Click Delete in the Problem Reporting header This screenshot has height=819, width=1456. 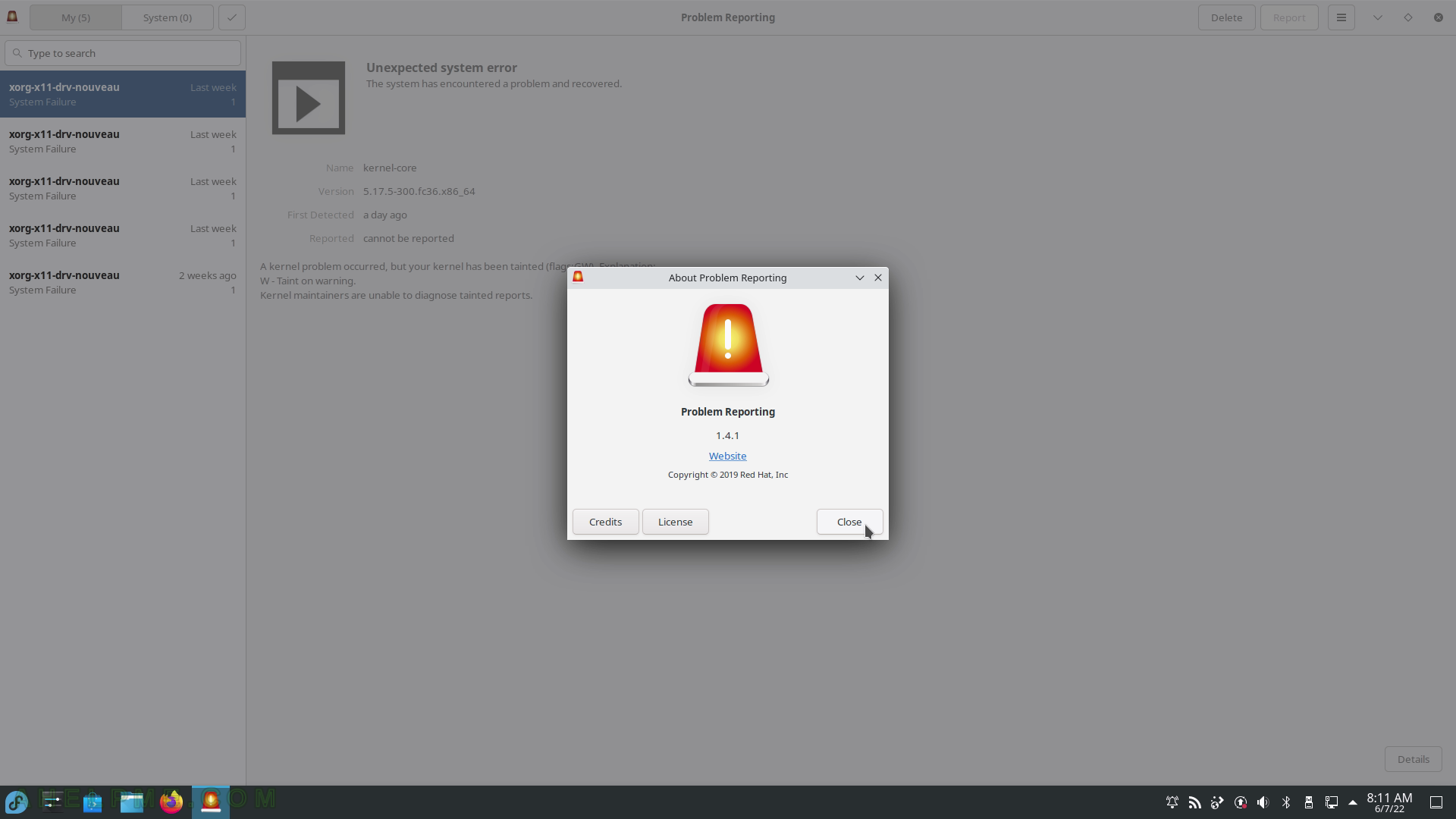1226,17
